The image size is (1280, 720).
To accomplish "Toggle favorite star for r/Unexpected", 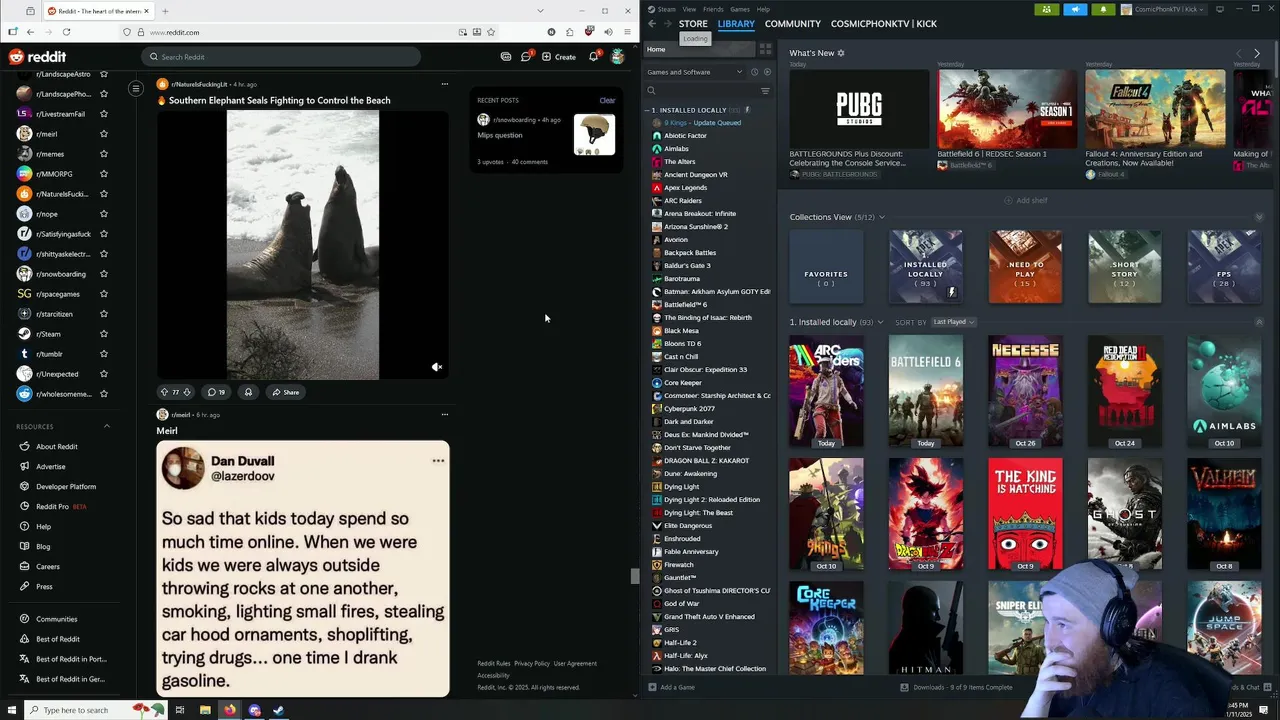I will [103, 374].
